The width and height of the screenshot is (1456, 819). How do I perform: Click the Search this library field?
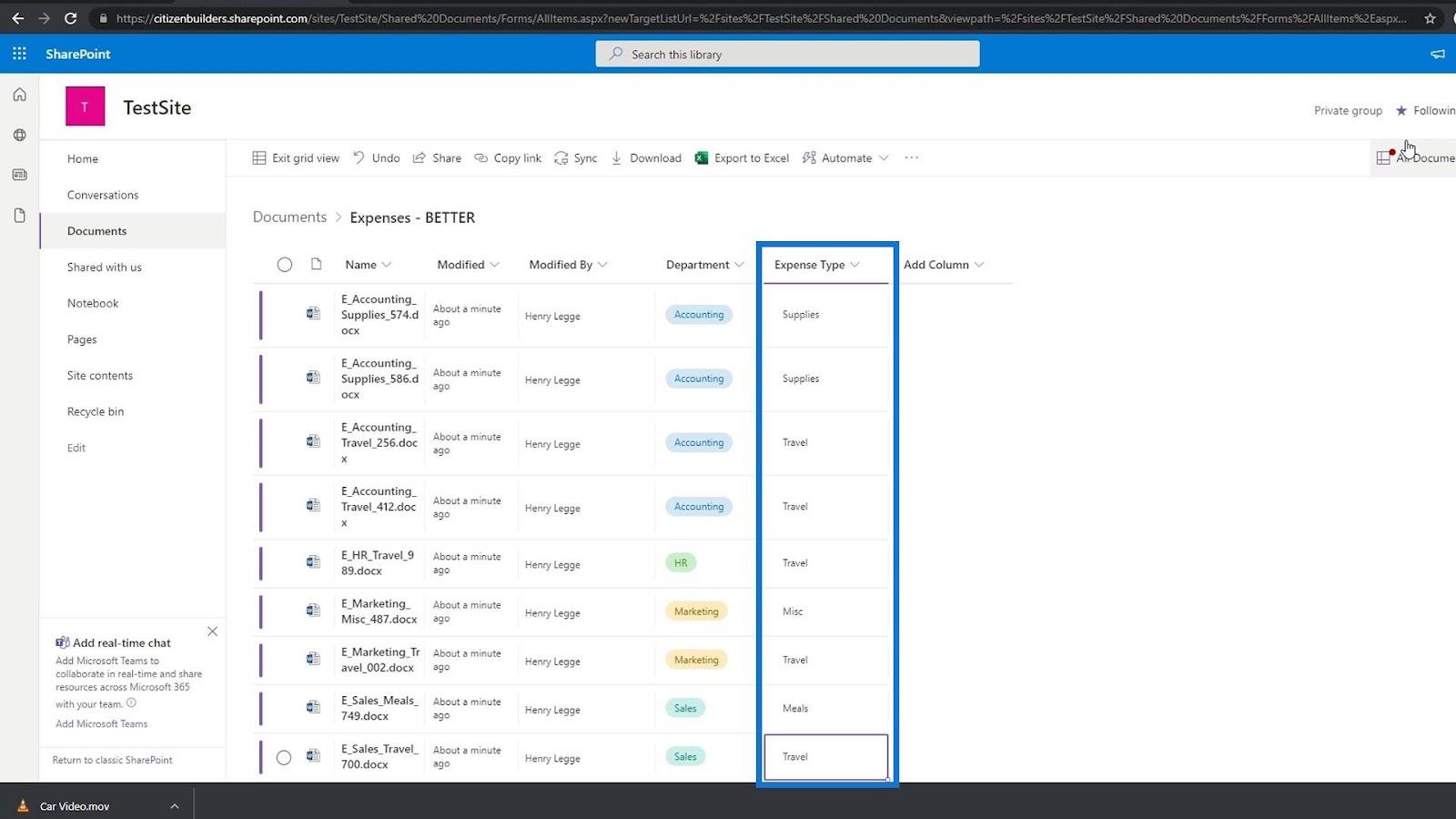[787, 55]
